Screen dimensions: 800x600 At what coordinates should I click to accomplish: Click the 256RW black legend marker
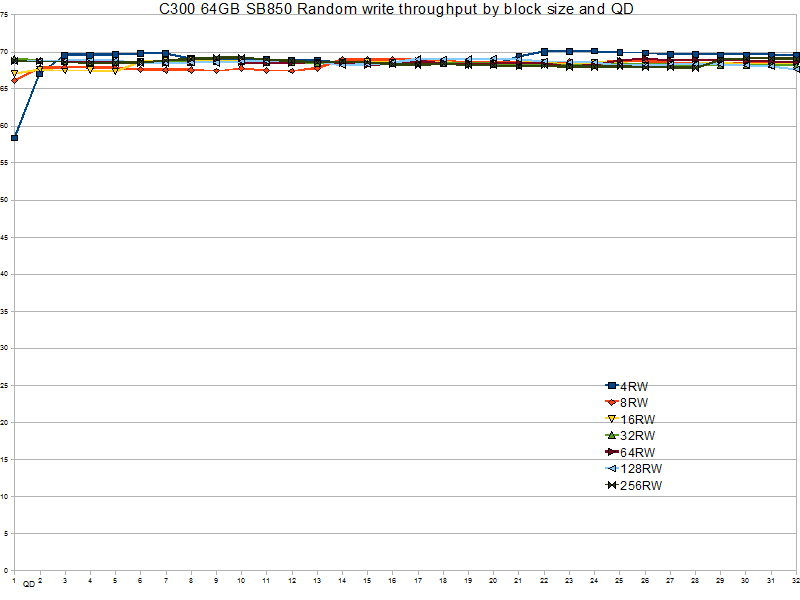pos(612,485)
